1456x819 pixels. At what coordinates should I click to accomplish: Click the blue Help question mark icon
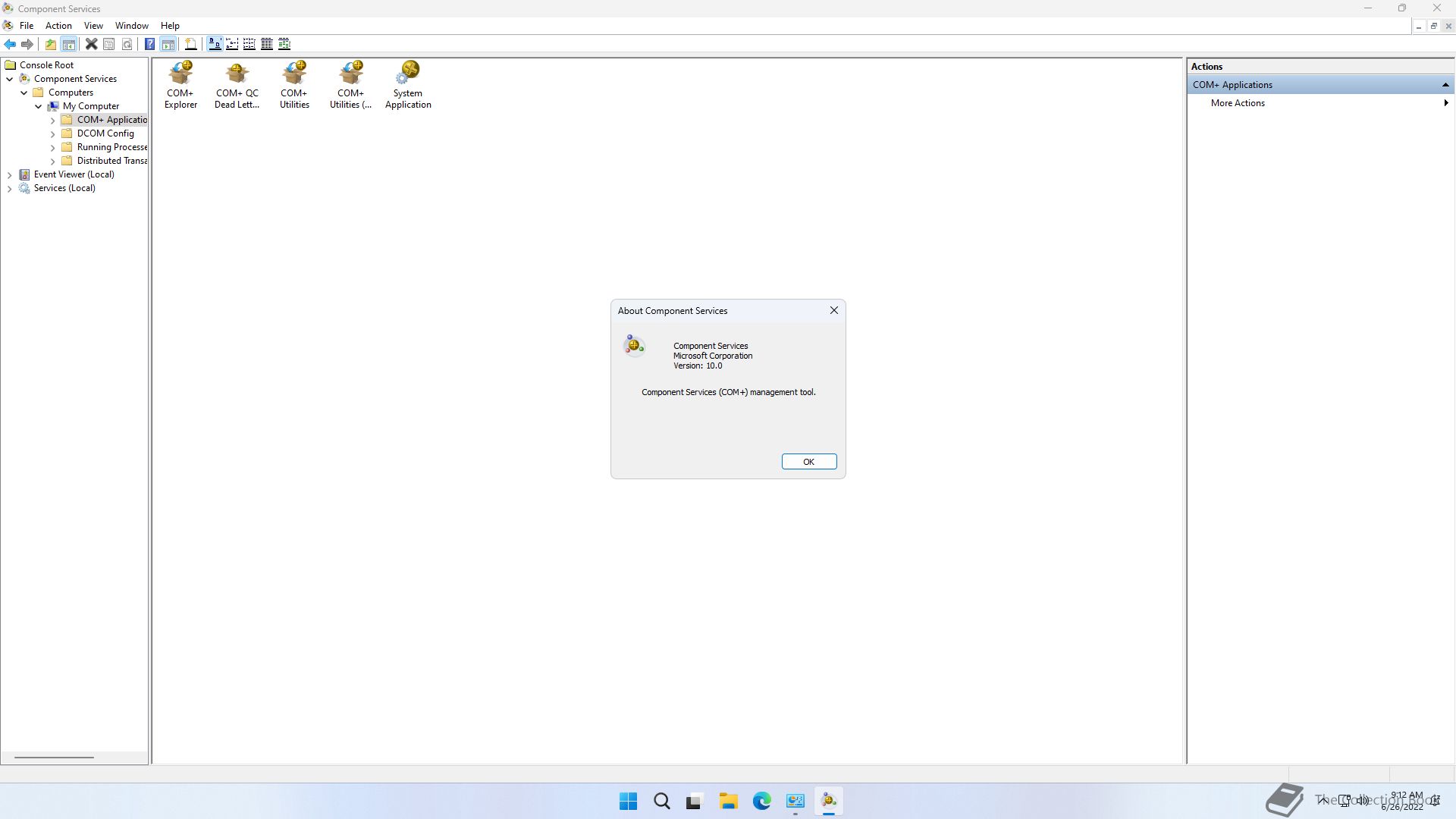click(x=149, y=44)
